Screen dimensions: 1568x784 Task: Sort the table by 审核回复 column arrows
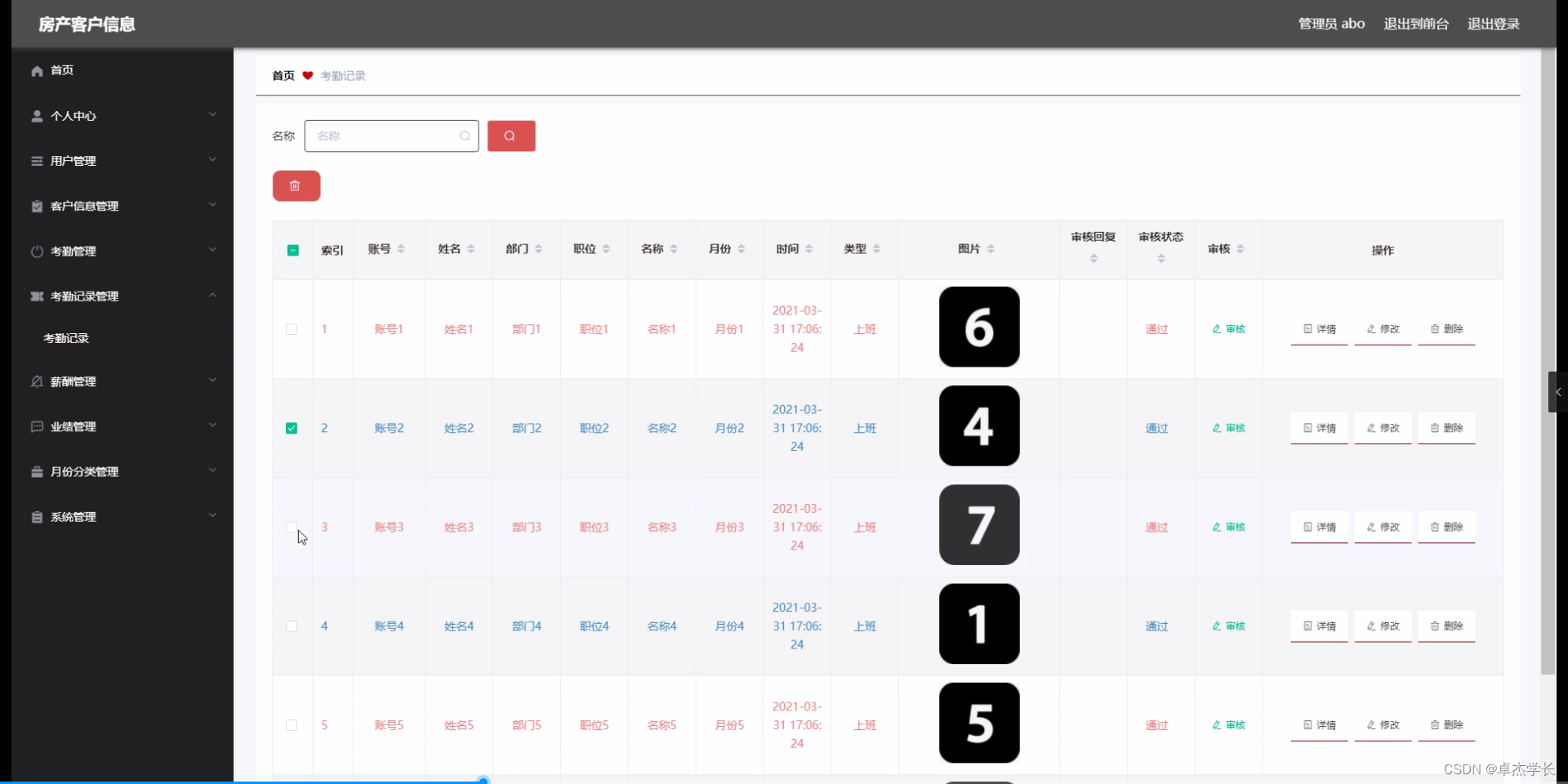coord(1094,259)
